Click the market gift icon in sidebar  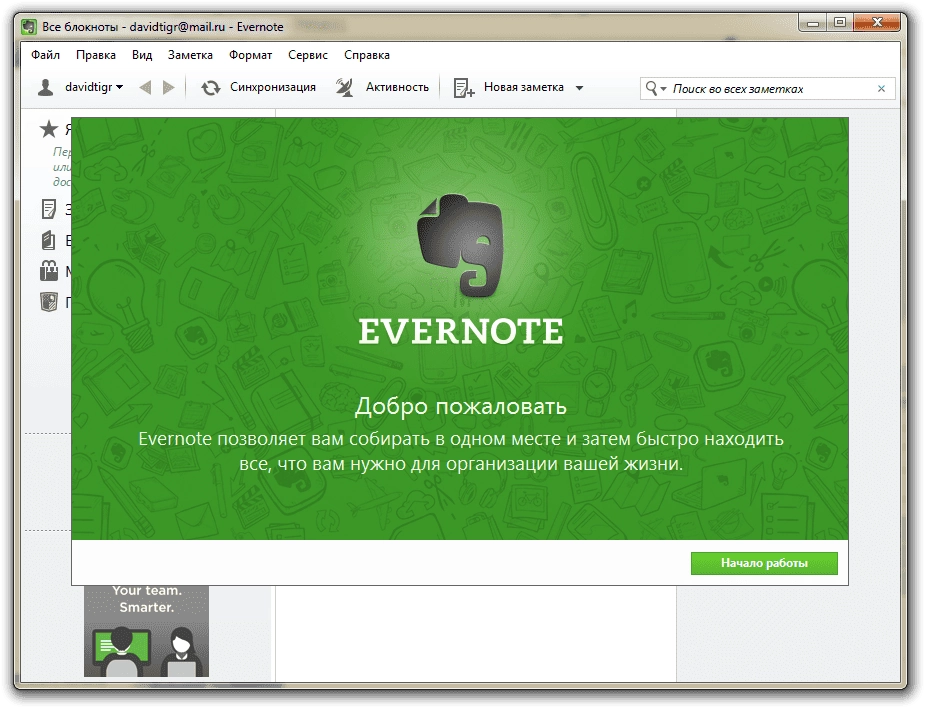pos(49,271)
